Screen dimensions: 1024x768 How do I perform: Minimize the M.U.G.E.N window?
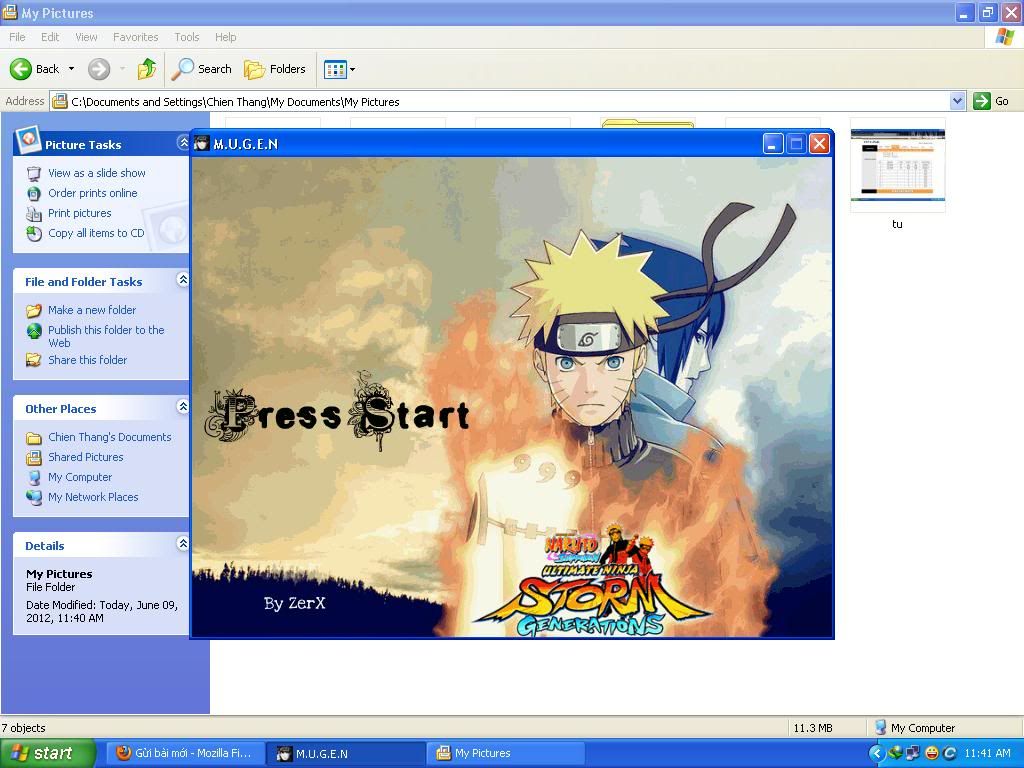click(773, 144)
